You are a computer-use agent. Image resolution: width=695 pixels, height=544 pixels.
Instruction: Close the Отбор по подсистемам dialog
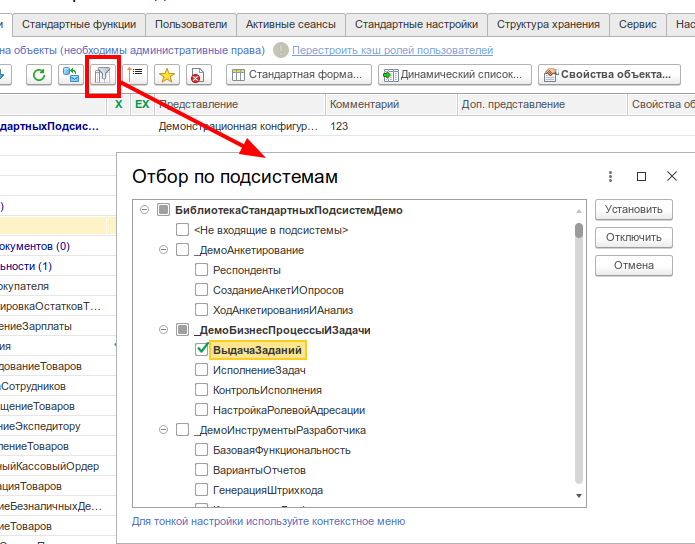[x=672, y=176]
